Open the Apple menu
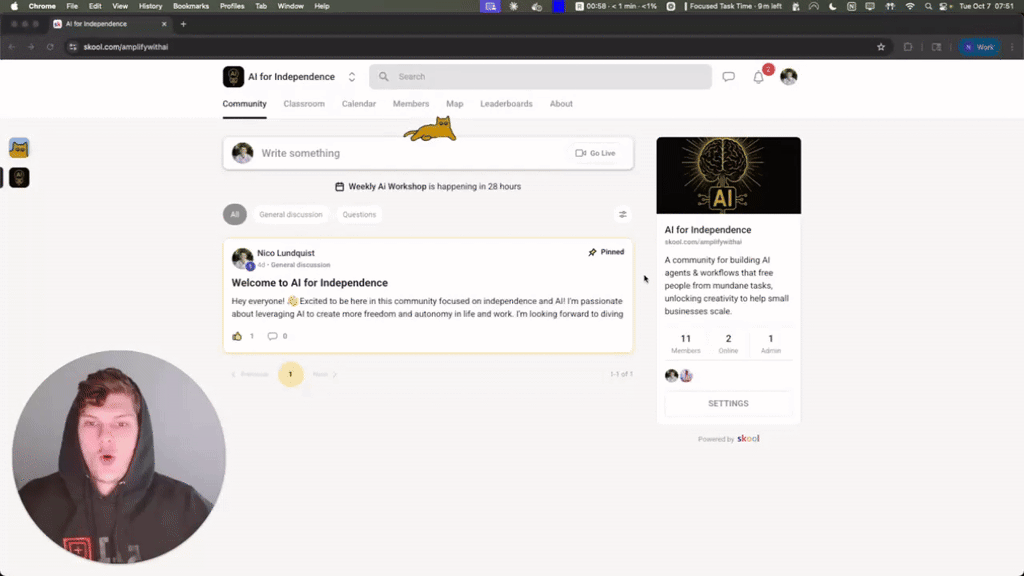 pyautogui.click(x=14, y=6)
